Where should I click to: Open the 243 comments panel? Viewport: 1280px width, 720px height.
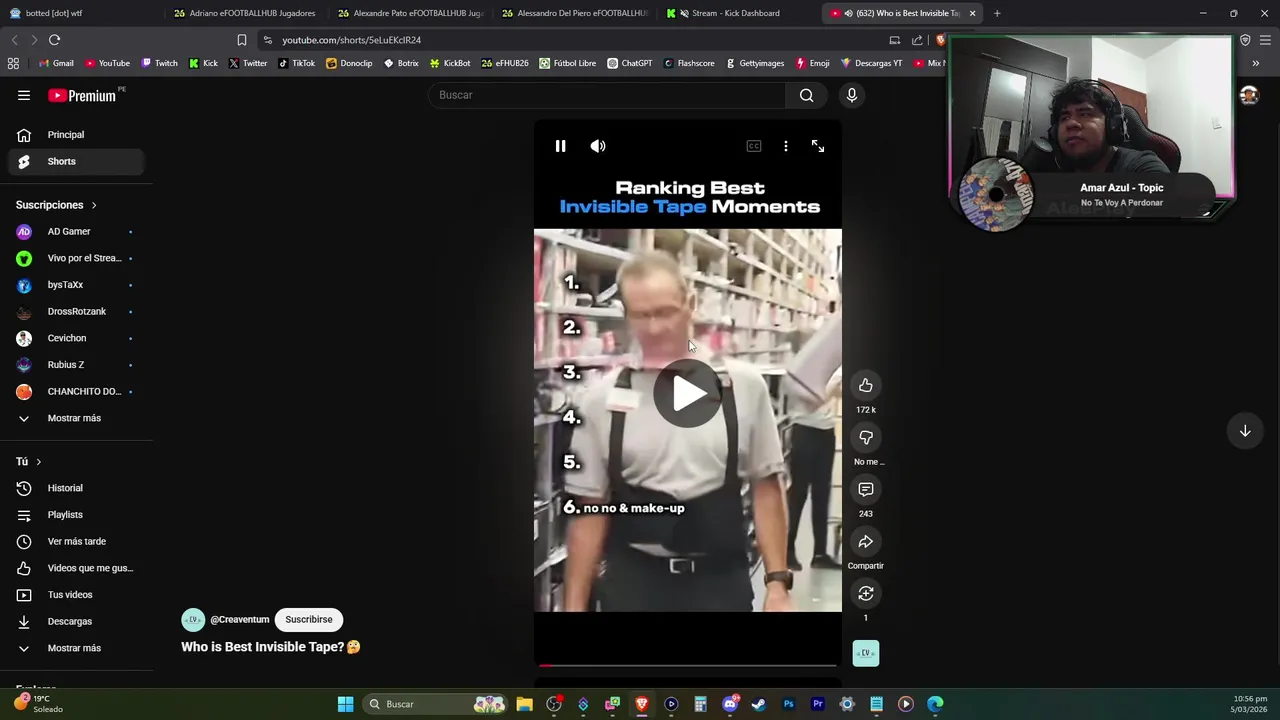866,489
